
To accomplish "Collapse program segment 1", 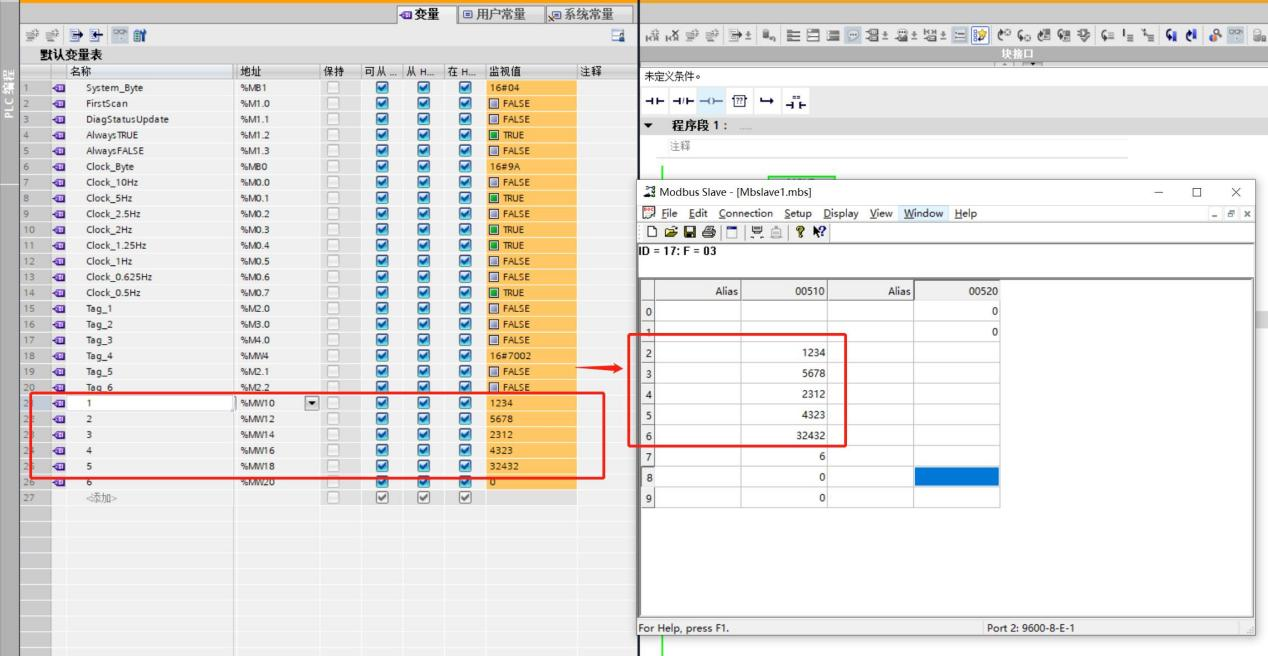I will [648, 126].
